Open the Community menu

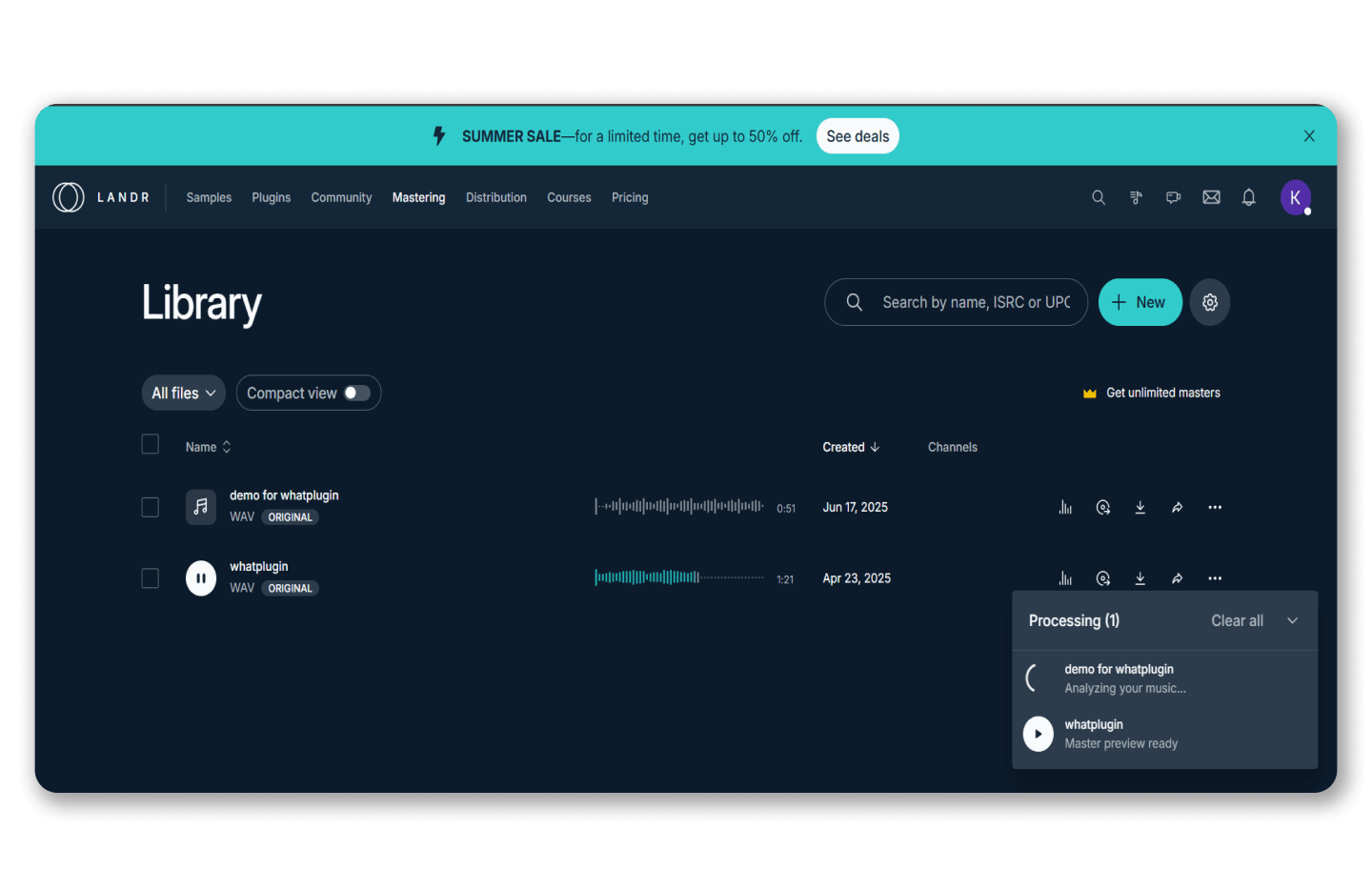pos(341,197)
